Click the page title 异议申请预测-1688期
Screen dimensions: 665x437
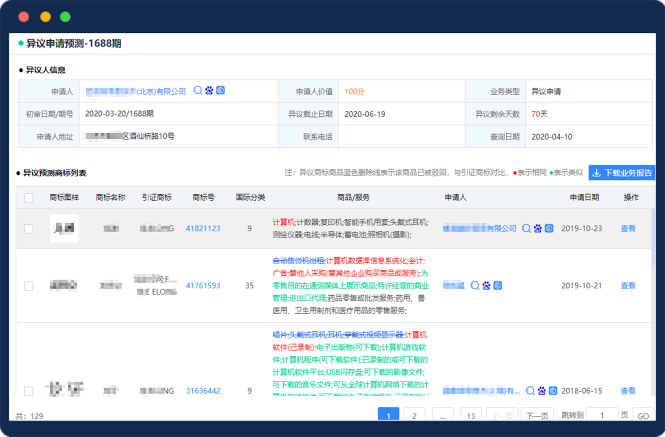[x=74, y=44]
